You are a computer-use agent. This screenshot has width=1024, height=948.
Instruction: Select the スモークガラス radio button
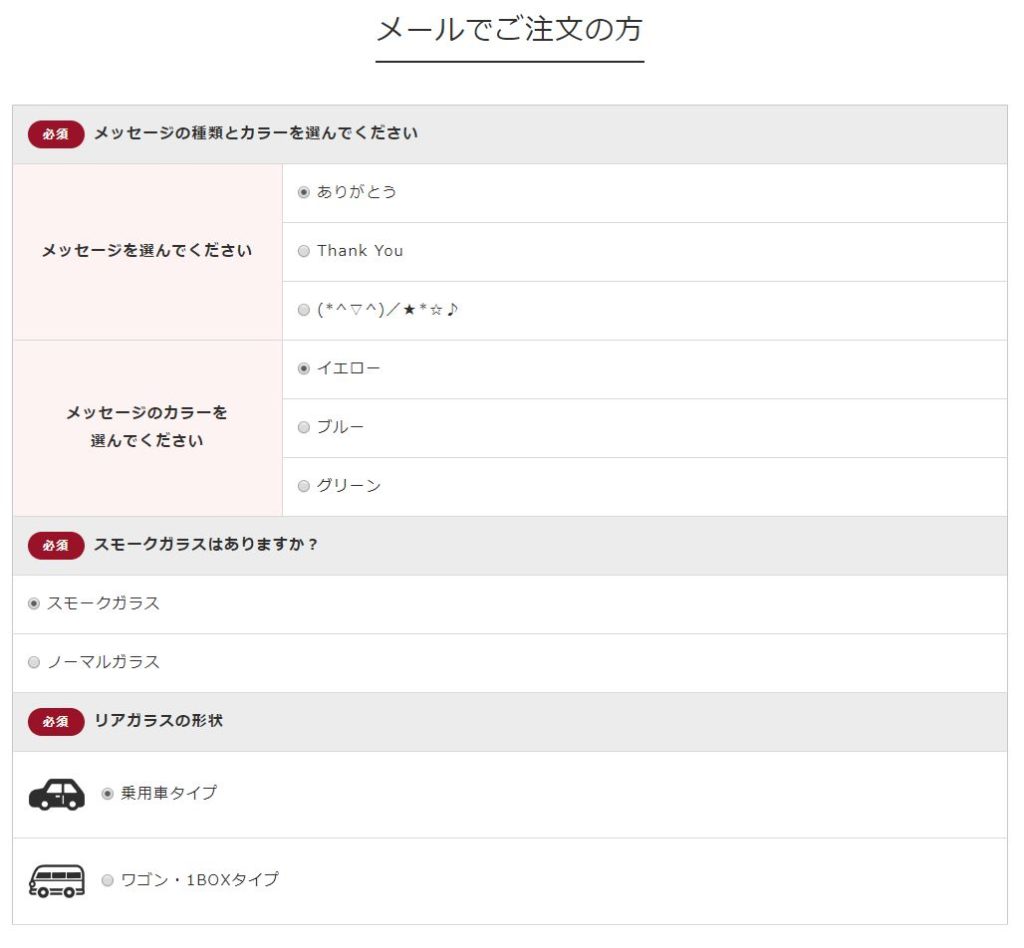pos(34,604)
